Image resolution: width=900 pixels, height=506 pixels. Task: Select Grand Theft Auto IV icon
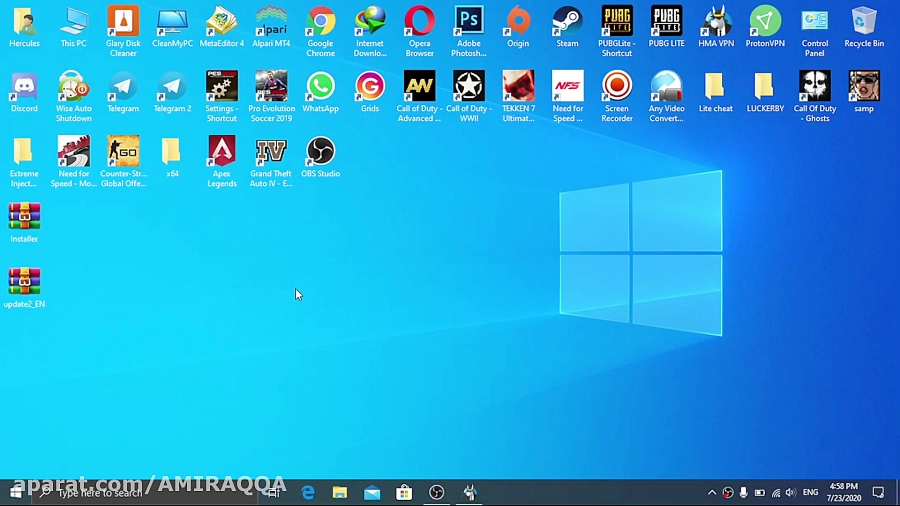tap(271, 162)
